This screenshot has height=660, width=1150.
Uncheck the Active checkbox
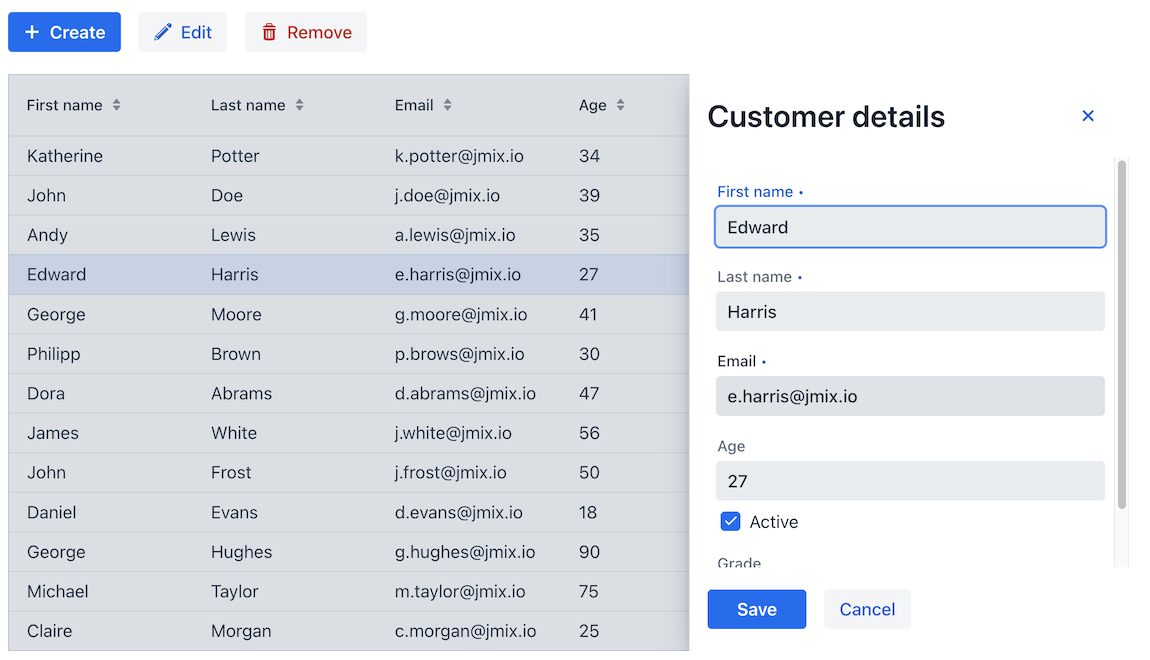730,521
